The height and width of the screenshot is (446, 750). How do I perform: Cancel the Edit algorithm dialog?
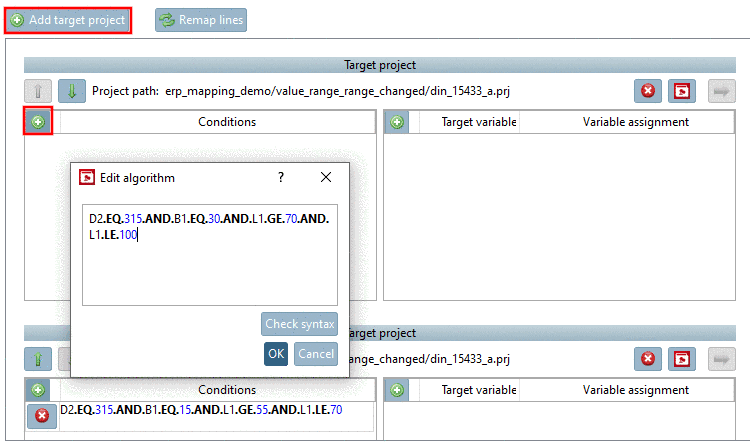[x=316, y=354]
